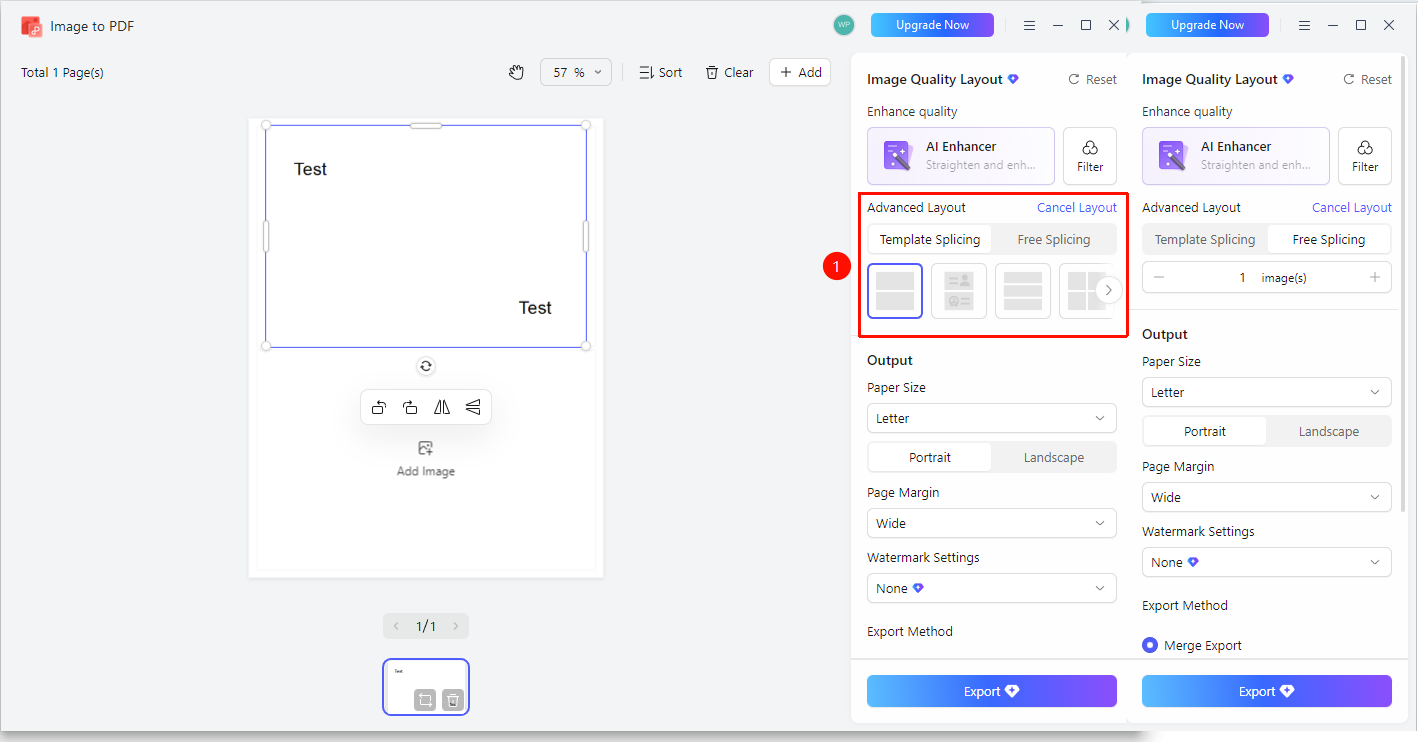Open the Paper Size dropdown below the template thumbnails
This screenshot has height=742, width=1418.
(x=992, y=418)
